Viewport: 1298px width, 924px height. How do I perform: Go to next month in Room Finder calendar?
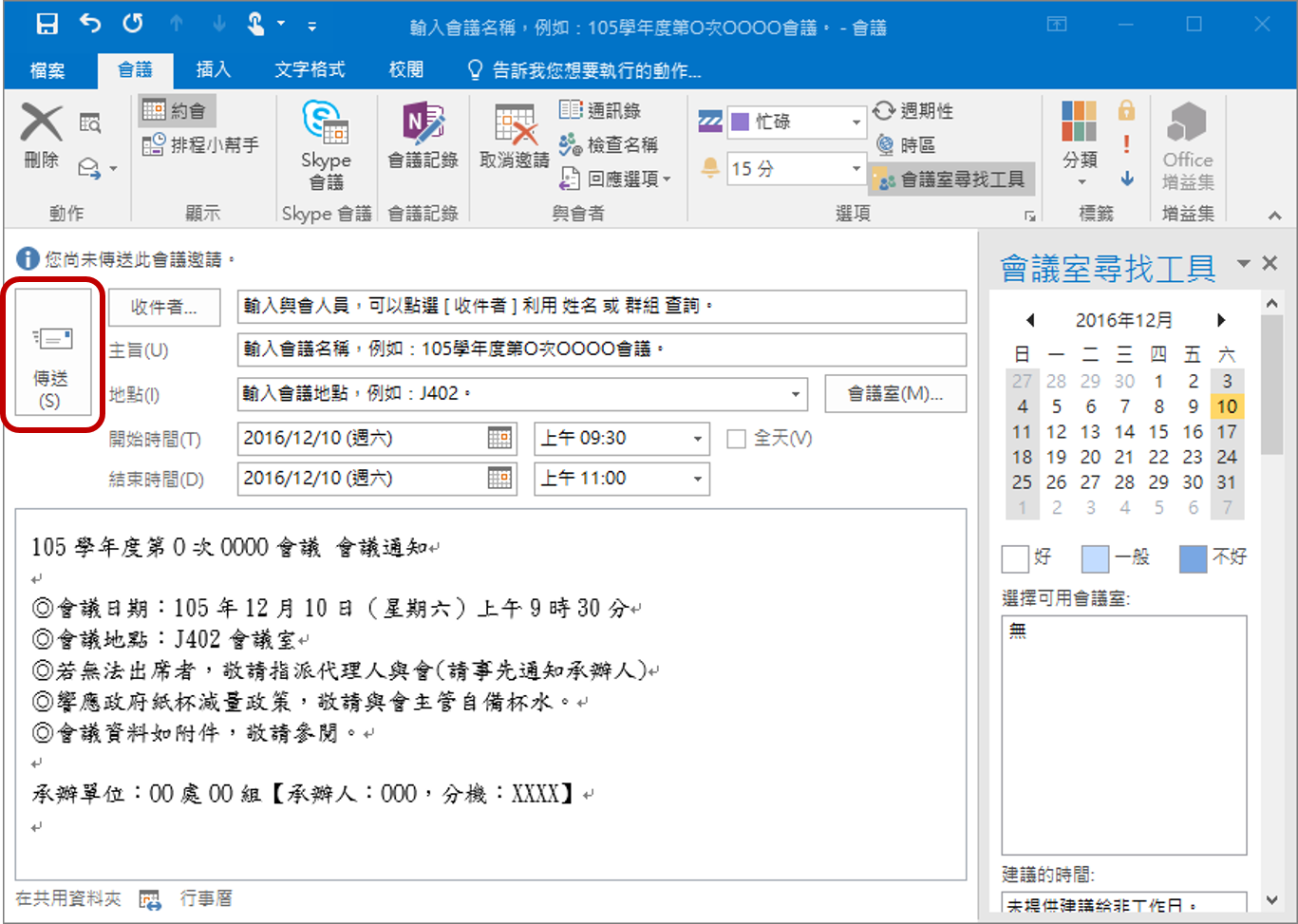(1222, 320)
